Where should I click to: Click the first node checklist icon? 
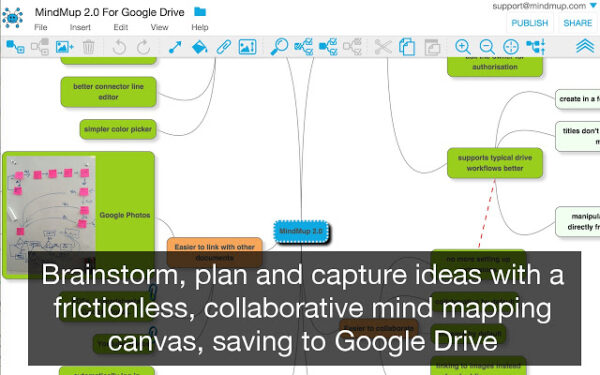click(304, 47)
